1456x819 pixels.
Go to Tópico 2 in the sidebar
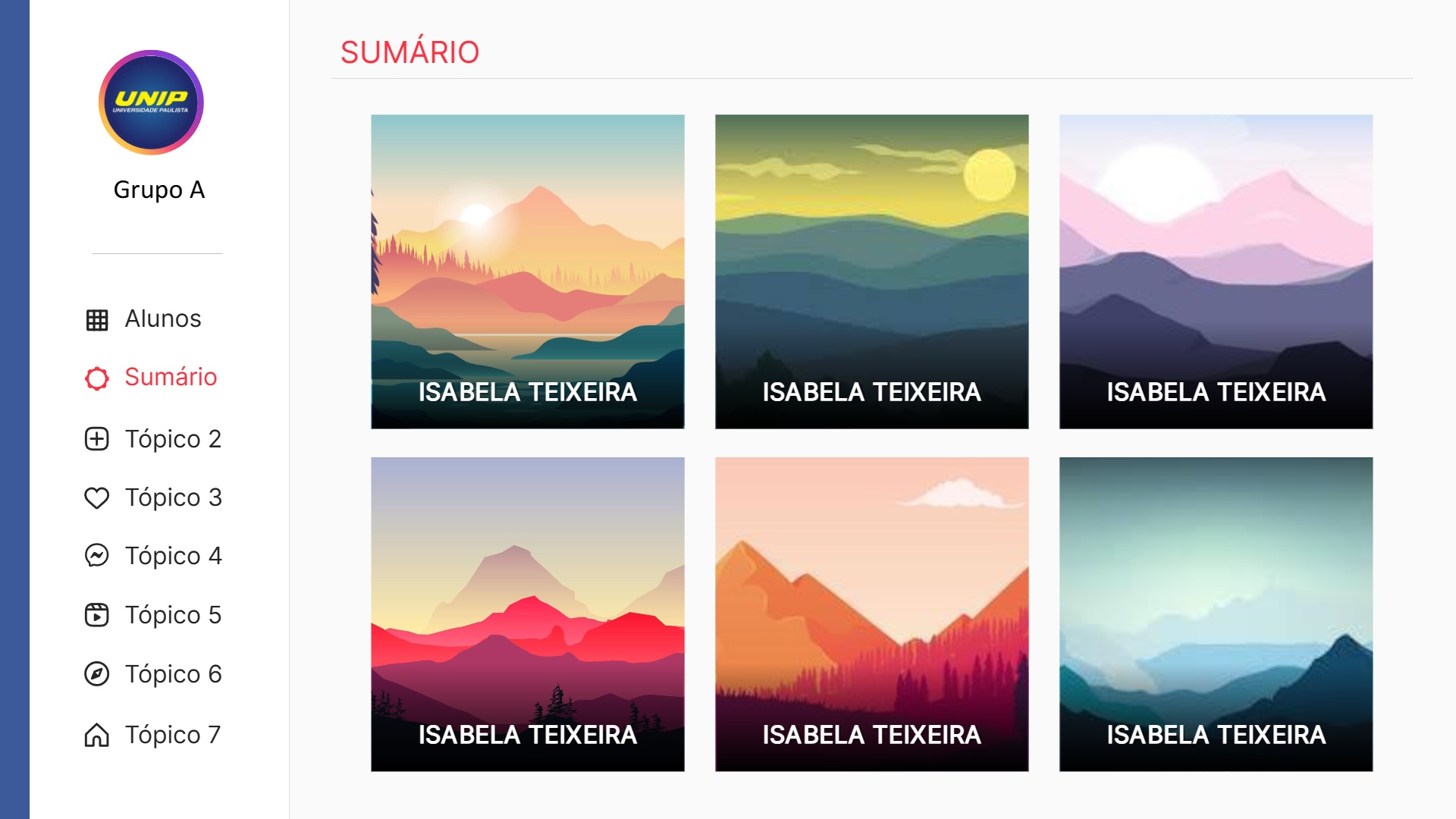[x=173, y=439]
